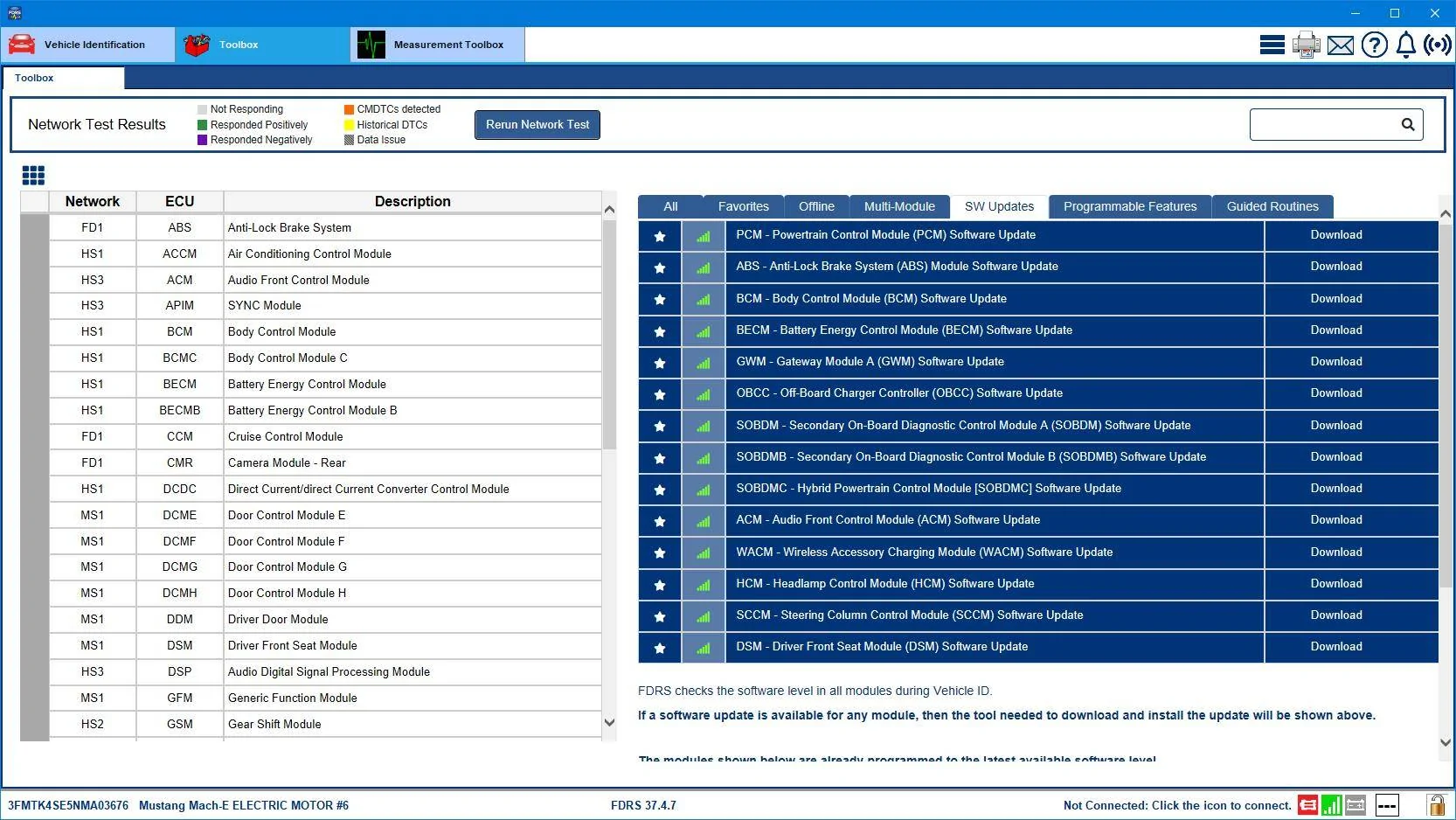This screenshot has width=1456, height=820.
Task: Switch to the Favorites tab
Action: (744, 206)
